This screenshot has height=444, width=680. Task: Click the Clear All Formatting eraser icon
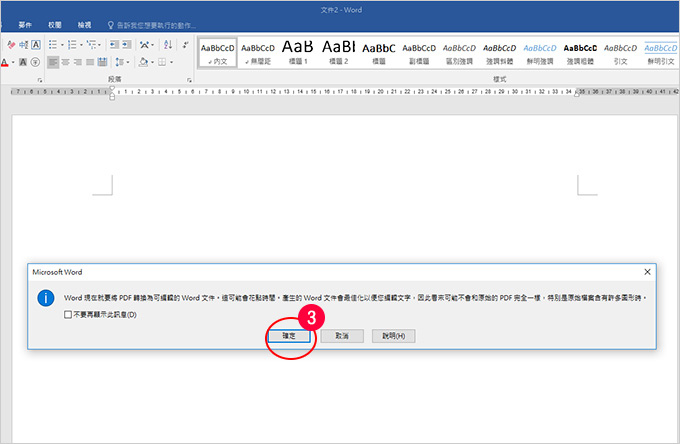(11, 45)
